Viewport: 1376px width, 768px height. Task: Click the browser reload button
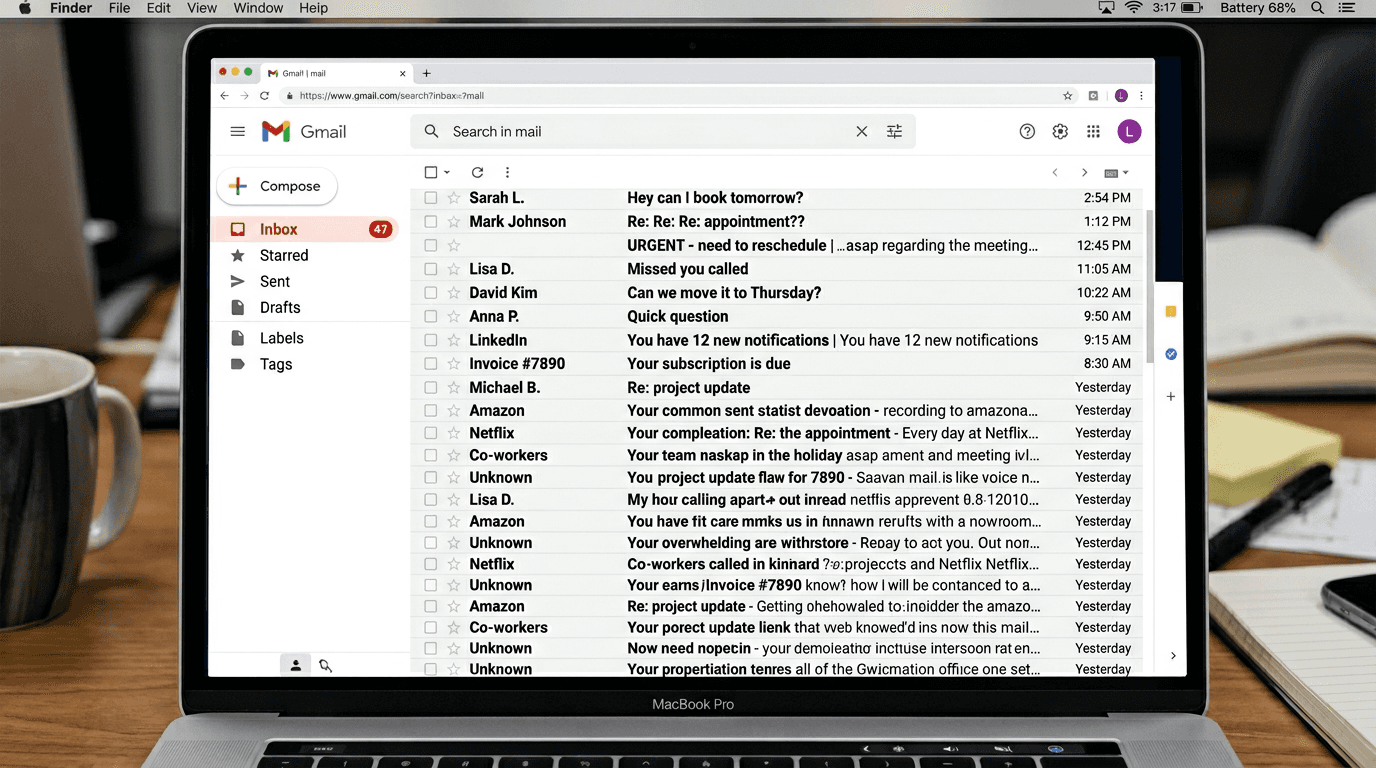[264, 96]
